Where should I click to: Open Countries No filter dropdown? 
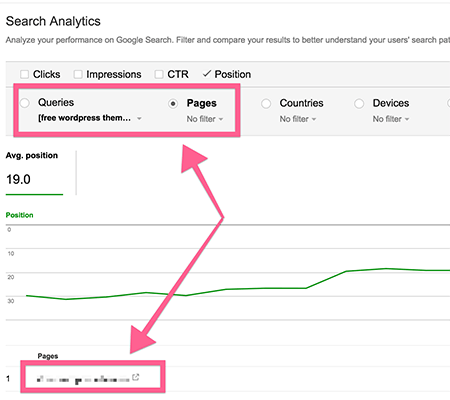coord(298,119)
